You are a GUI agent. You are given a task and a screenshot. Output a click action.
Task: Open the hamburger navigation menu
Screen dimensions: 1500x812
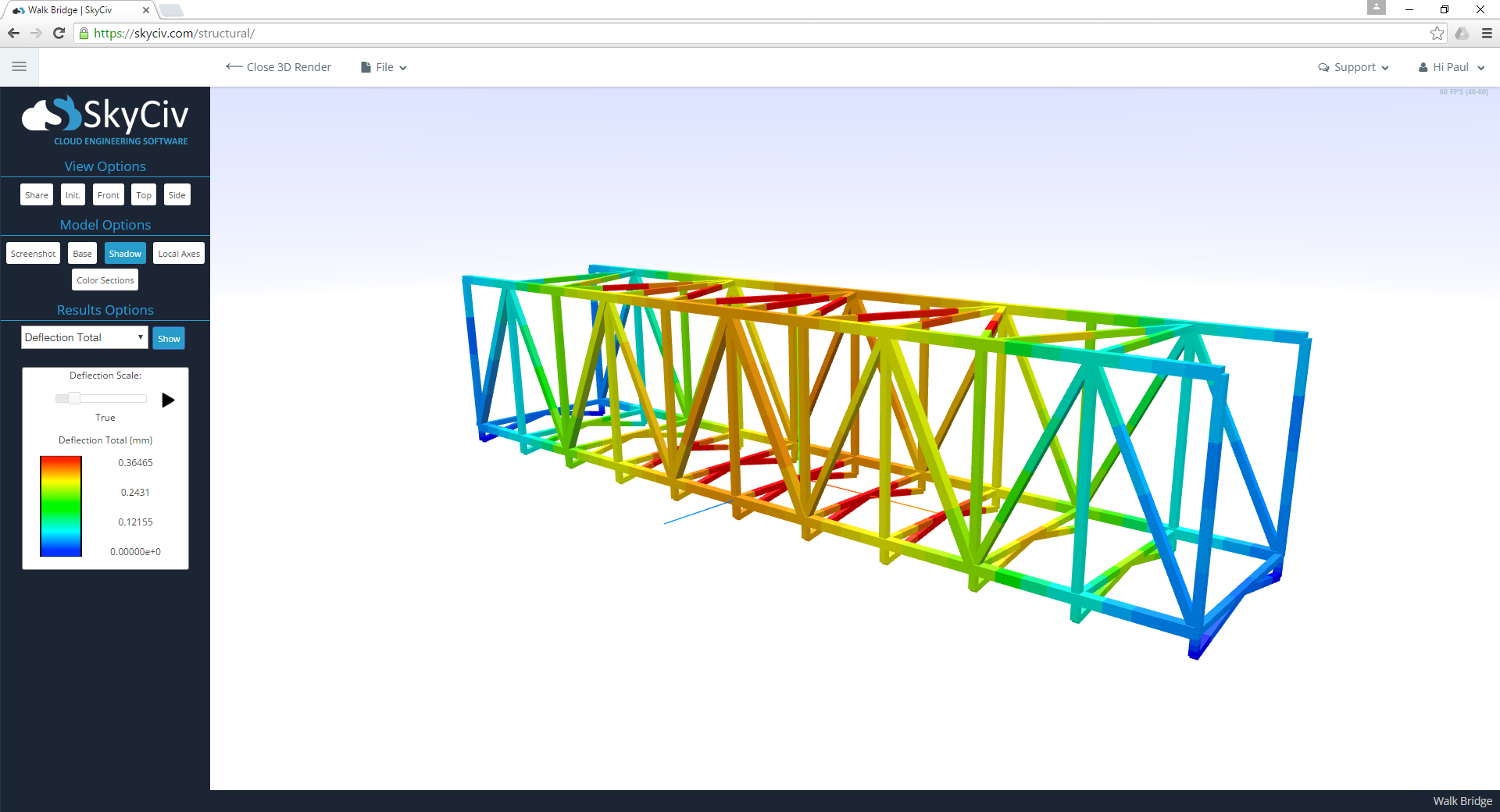19,66
